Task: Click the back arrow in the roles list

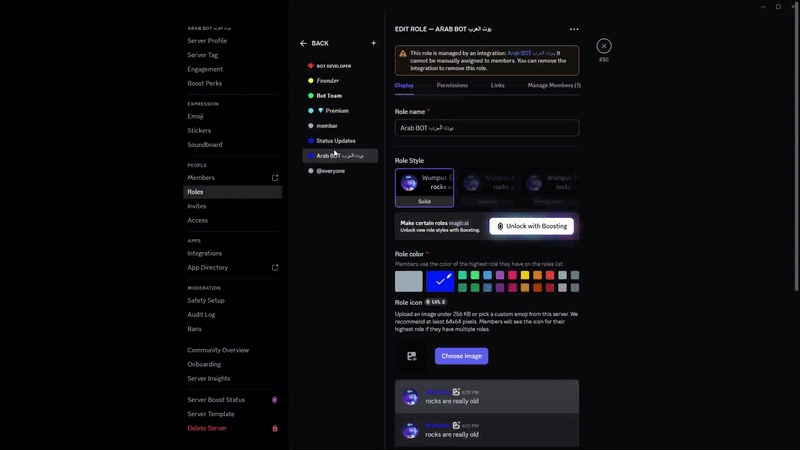Action: coord(304,43)
